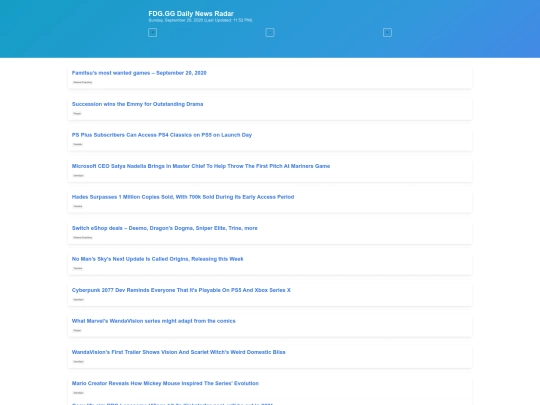Click source tag under Cyberpunk 2077 story
The image size is (540, 405).
(79, 299)
